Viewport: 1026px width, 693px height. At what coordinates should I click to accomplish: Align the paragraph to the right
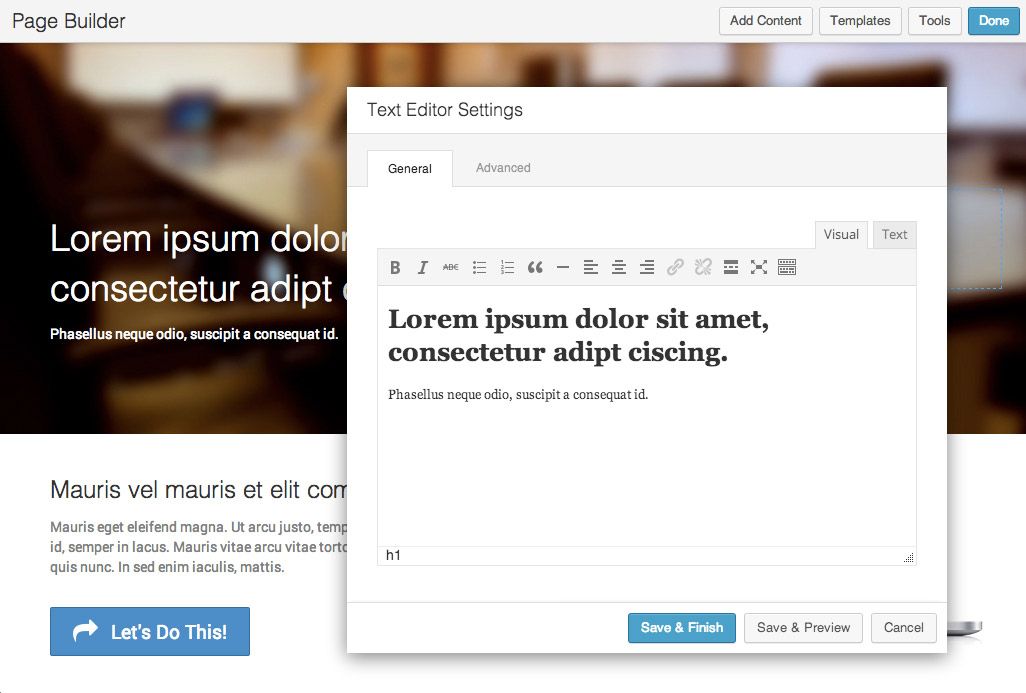click(647, 267)
